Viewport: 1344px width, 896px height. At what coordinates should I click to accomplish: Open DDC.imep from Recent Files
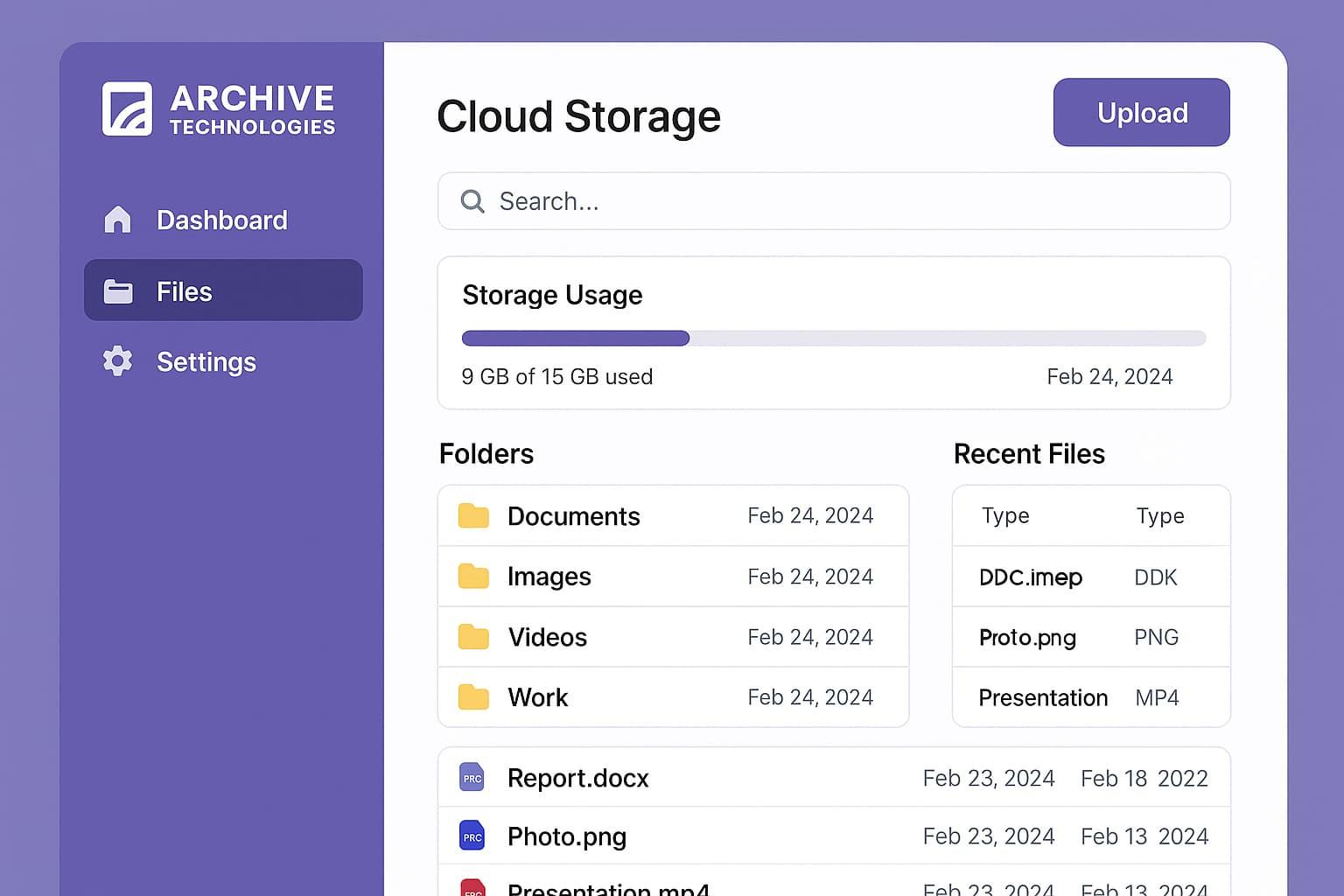point(1031,577)
